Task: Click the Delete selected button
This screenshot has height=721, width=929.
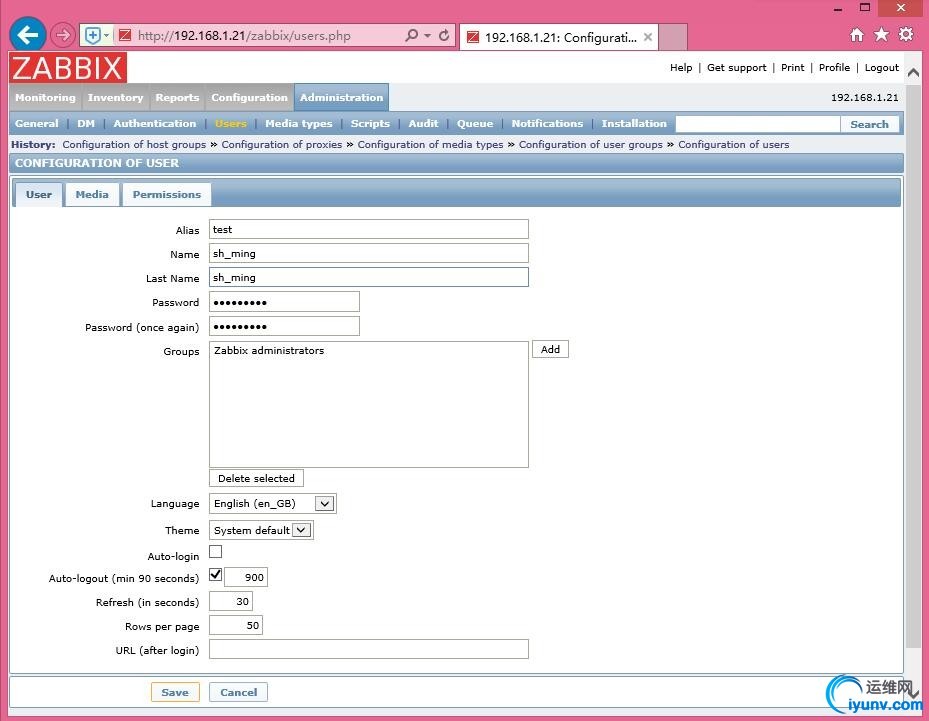Action: coord(256,478)
